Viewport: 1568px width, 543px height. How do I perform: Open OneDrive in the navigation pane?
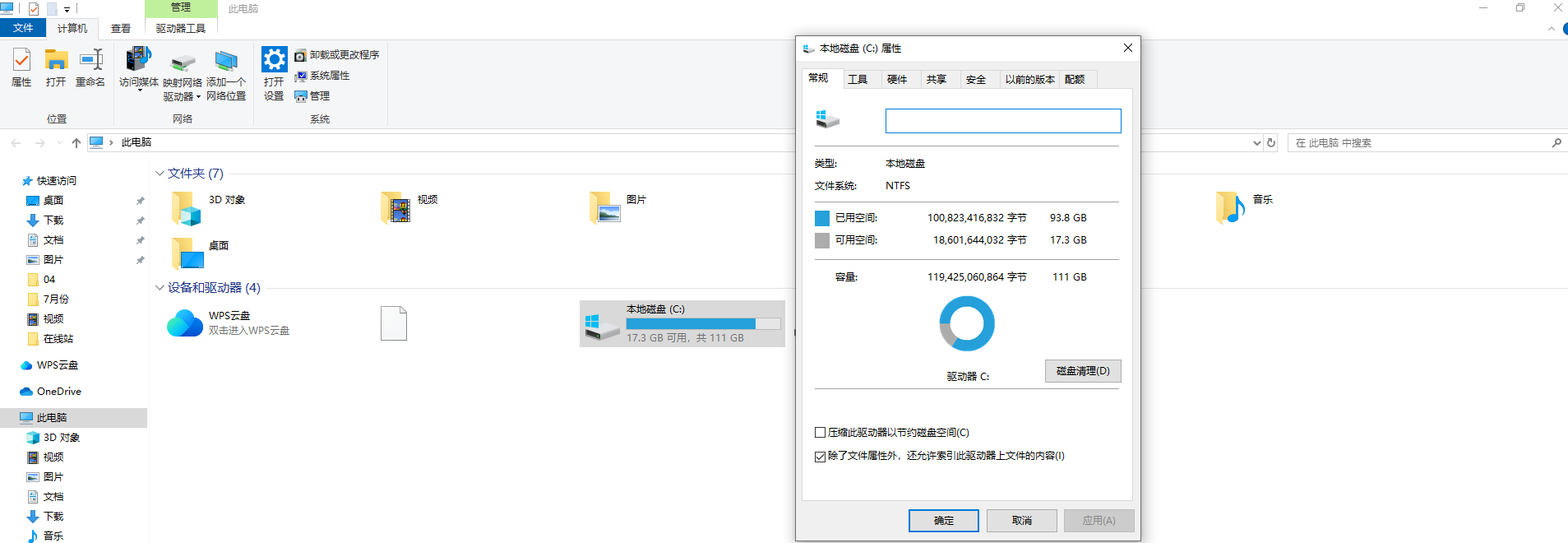pos(59,392)
